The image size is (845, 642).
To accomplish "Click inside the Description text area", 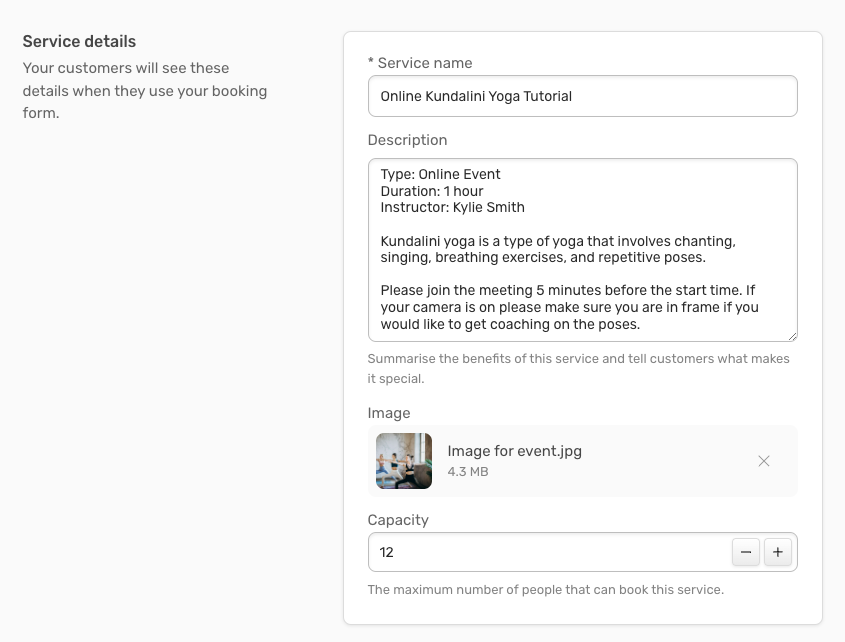I will [x=583, y=250].
